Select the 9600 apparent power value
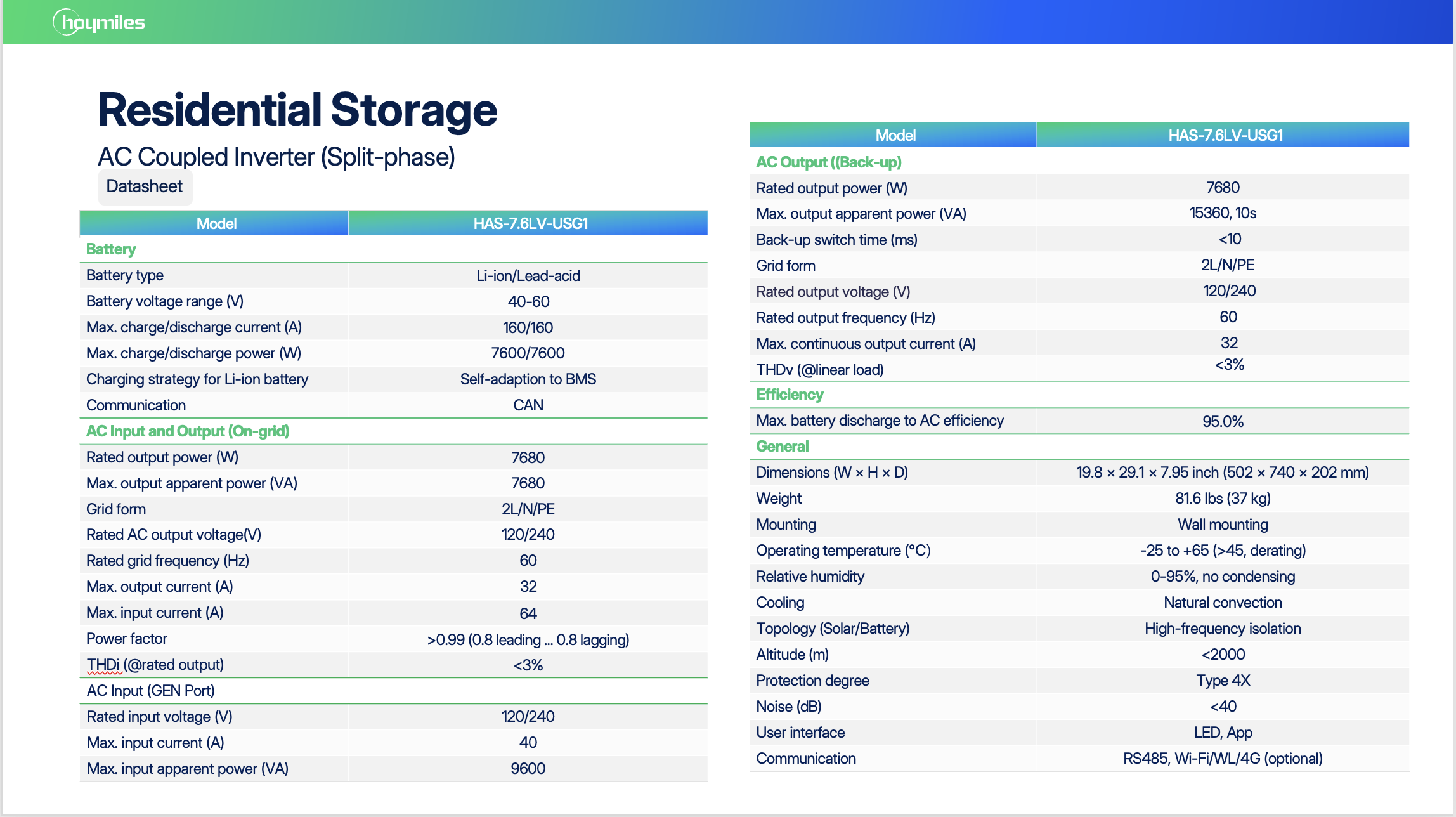The image size is (1456, 817). click(528, 769)
